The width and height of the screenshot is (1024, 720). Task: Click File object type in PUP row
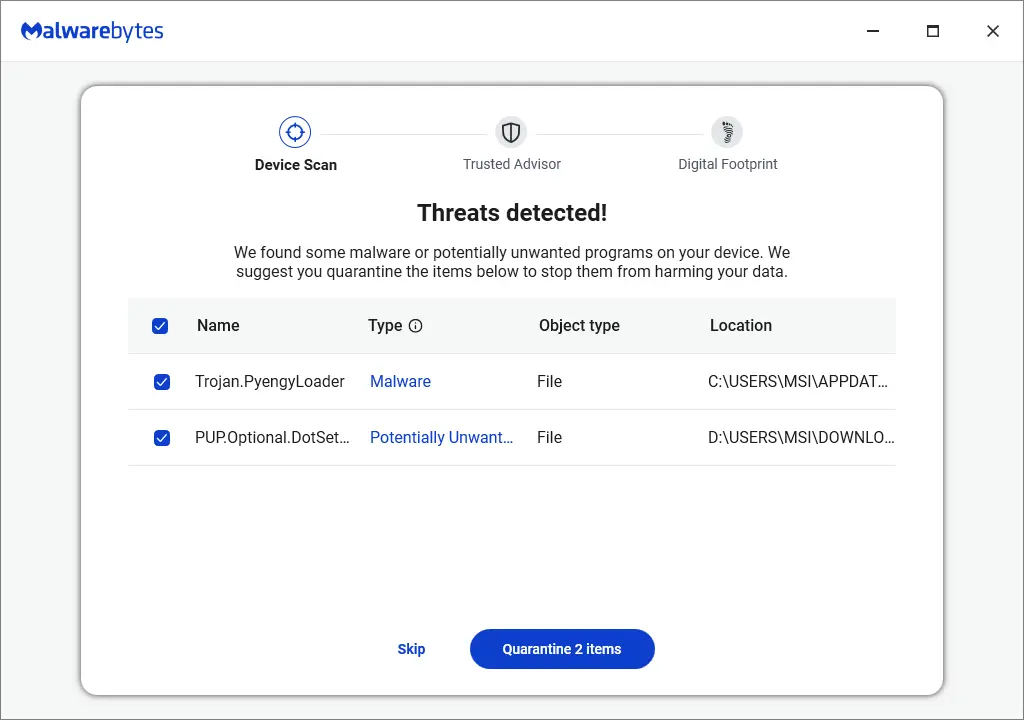click(x=549, y=438)
